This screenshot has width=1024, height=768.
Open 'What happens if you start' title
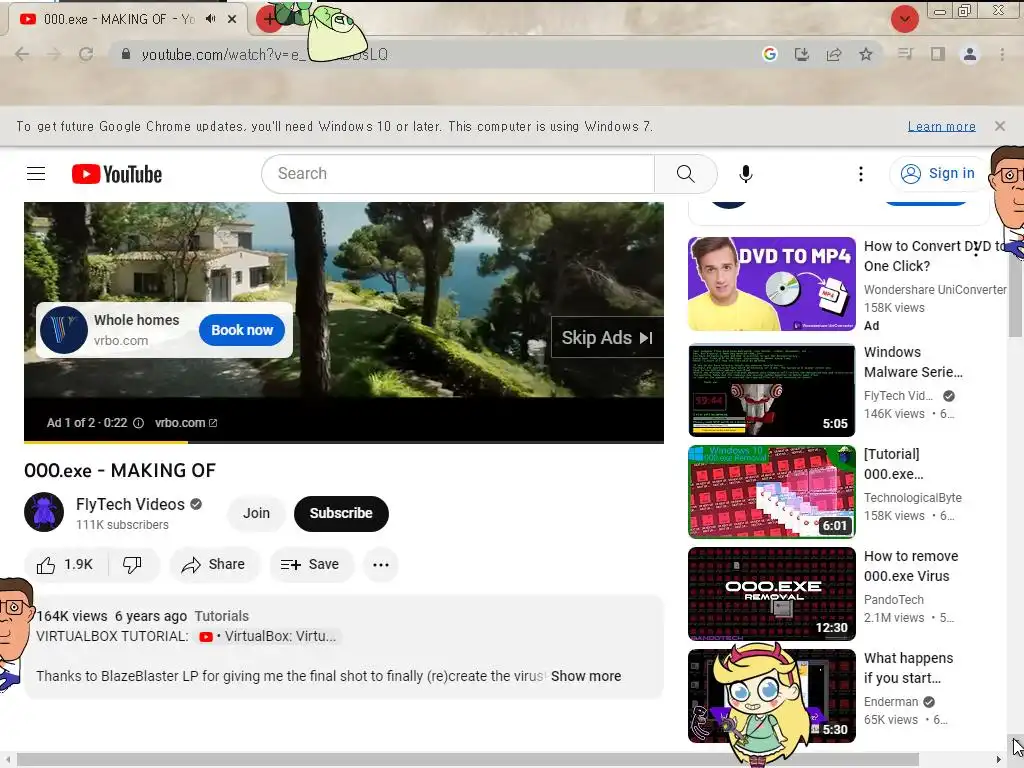pos(908,668)
